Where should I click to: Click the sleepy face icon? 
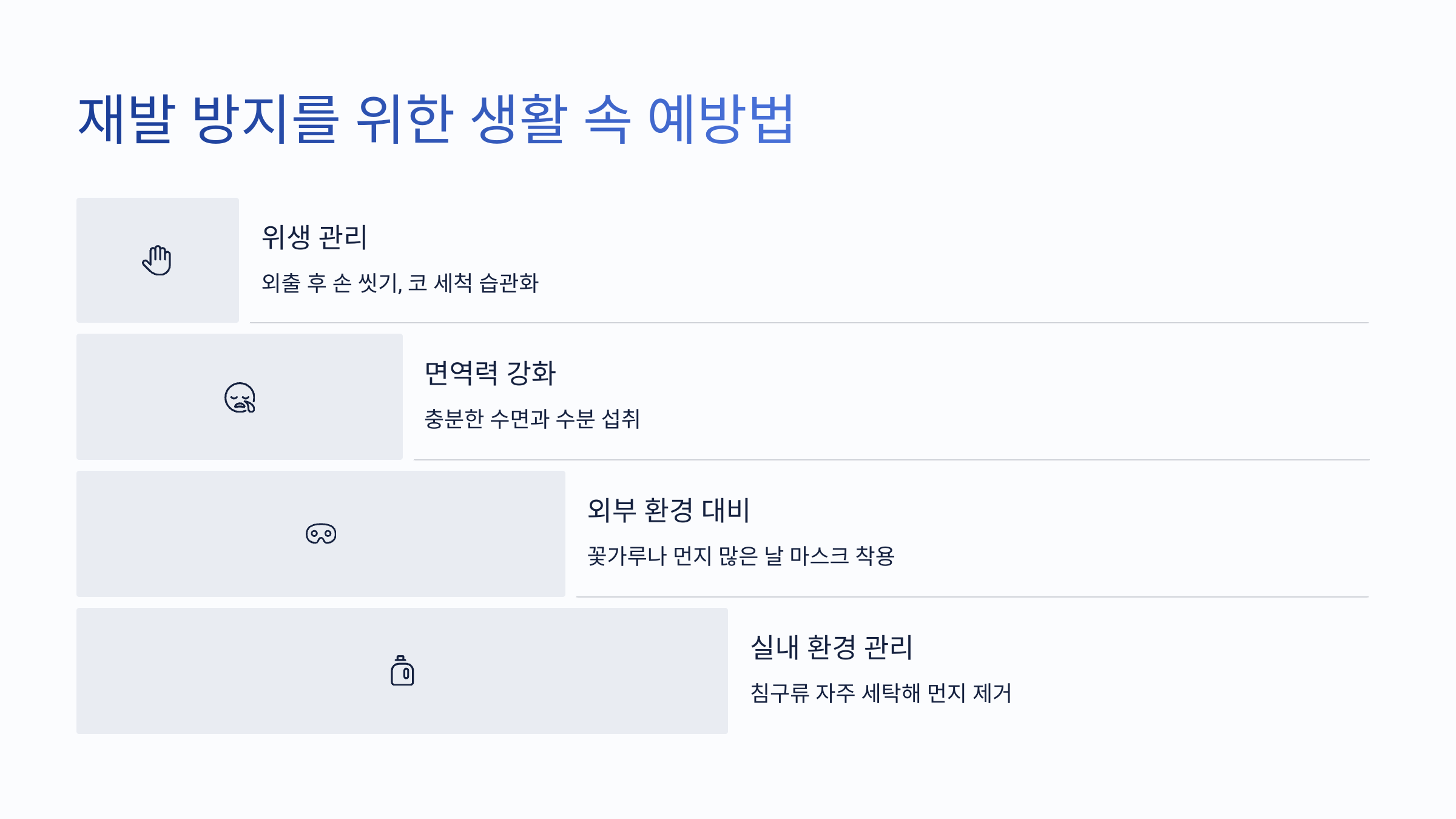(240, 397)
